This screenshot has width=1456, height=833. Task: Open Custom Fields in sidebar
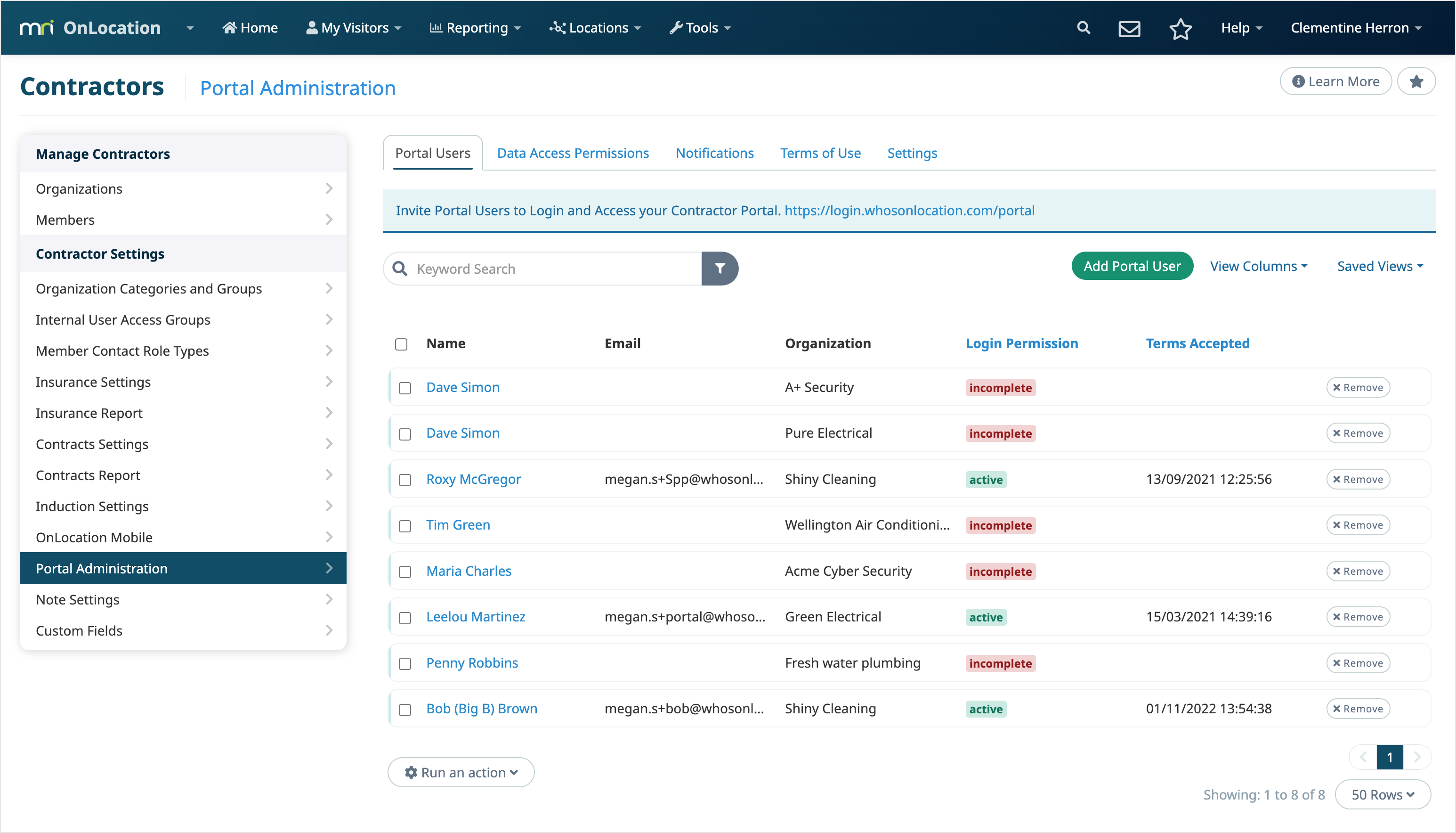[183, 630]
